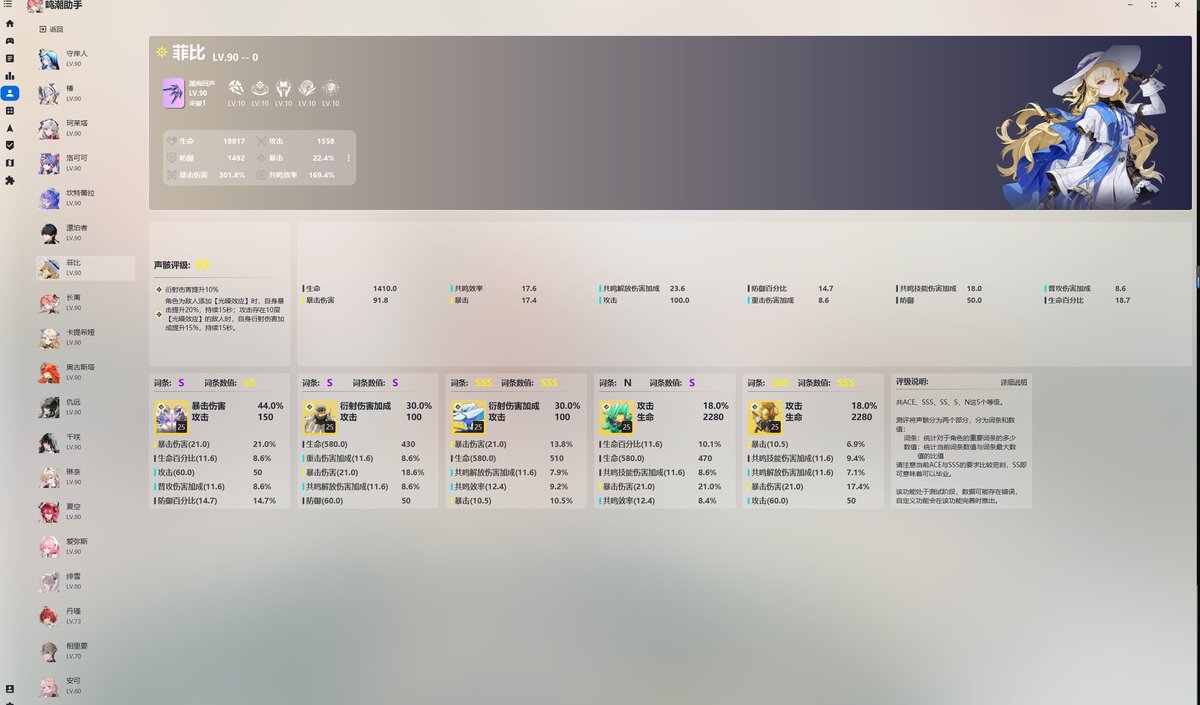Select character 相里要 LV.70 in the list
Screen dimensions: 1200x705
click(x=86, y=651)
